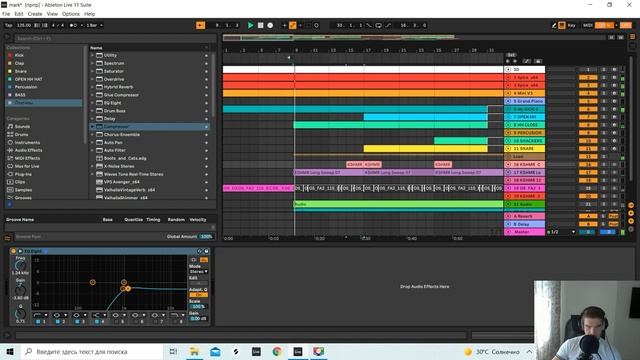Expand the Chorus-Ensemble device folder
The image size is (640, 360).
tap(92, 134)
